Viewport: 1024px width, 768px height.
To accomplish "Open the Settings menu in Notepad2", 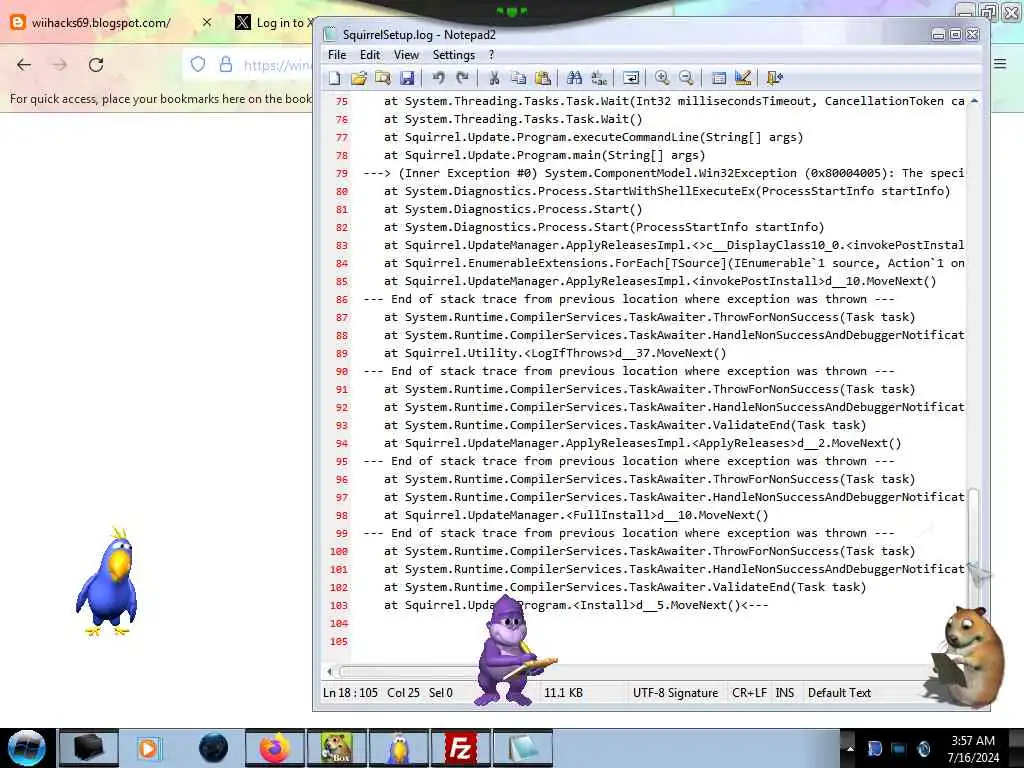I will 454,55.
